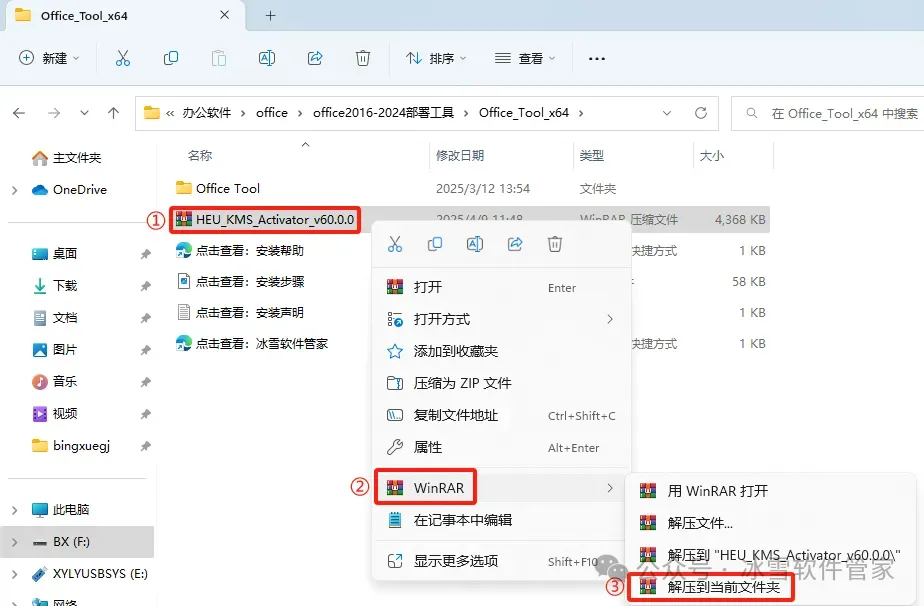Expand the BX (F:) drive node

(x=15, y=542)
